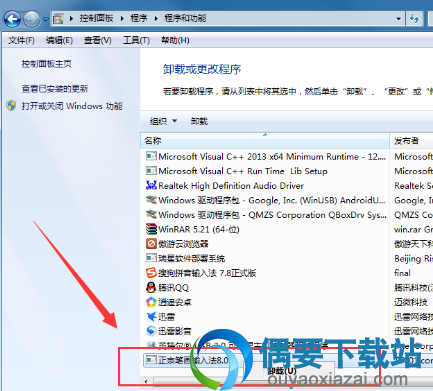This screenshot has width=433, height=391.
Task: Click the control panel icon in address bar
Action: pyautogui.click(x=58, y=18)
